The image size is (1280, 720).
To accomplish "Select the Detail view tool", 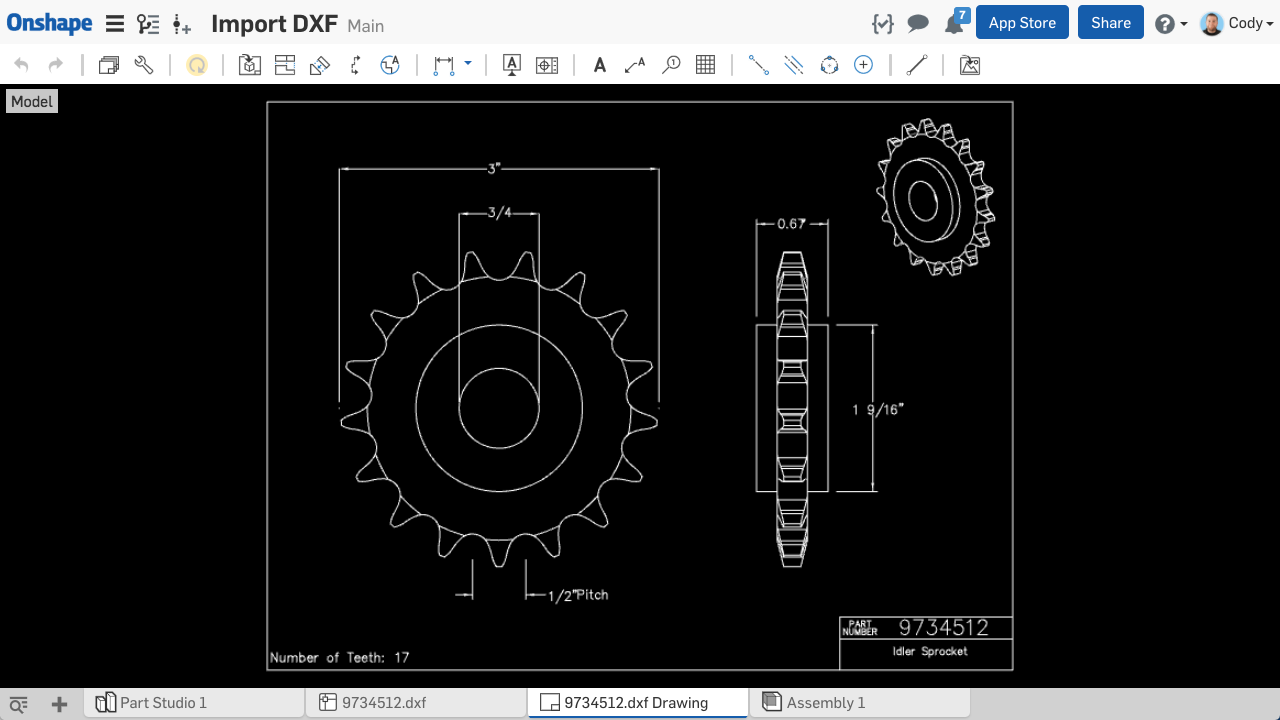I will [x=671, y=64].
